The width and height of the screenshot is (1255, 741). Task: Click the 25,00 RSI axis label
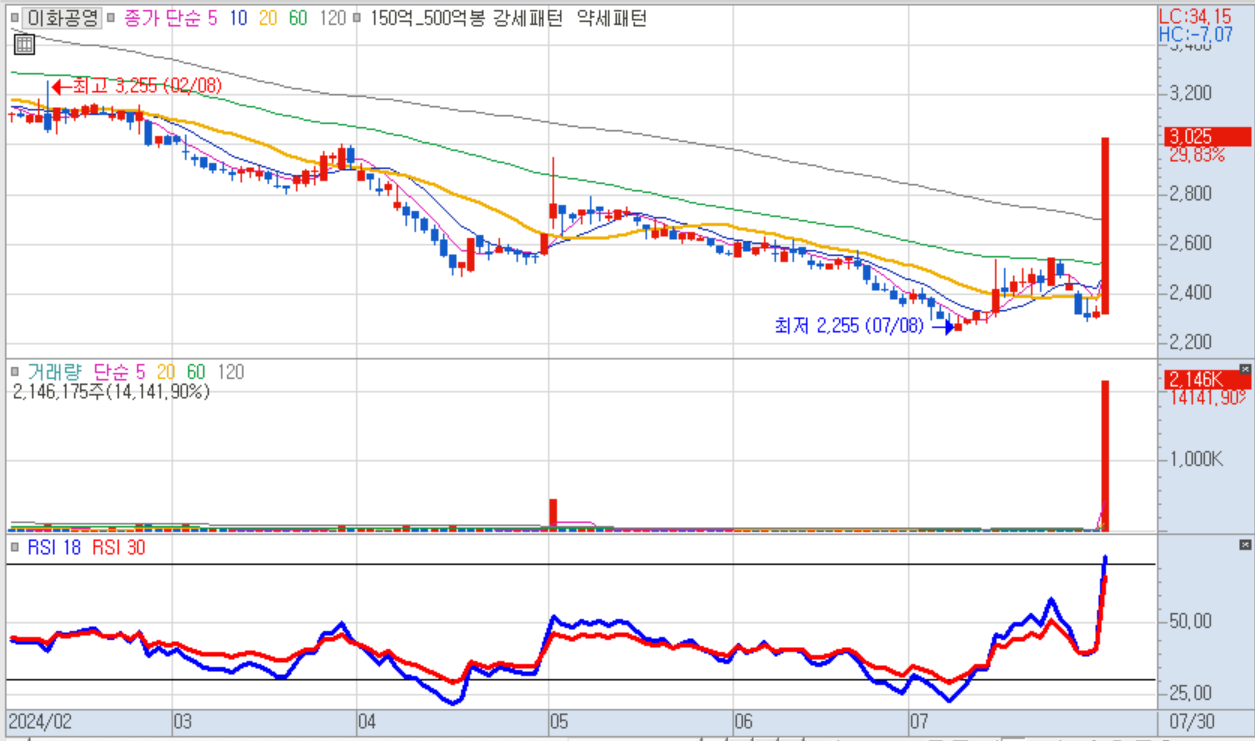[1190, 693]
